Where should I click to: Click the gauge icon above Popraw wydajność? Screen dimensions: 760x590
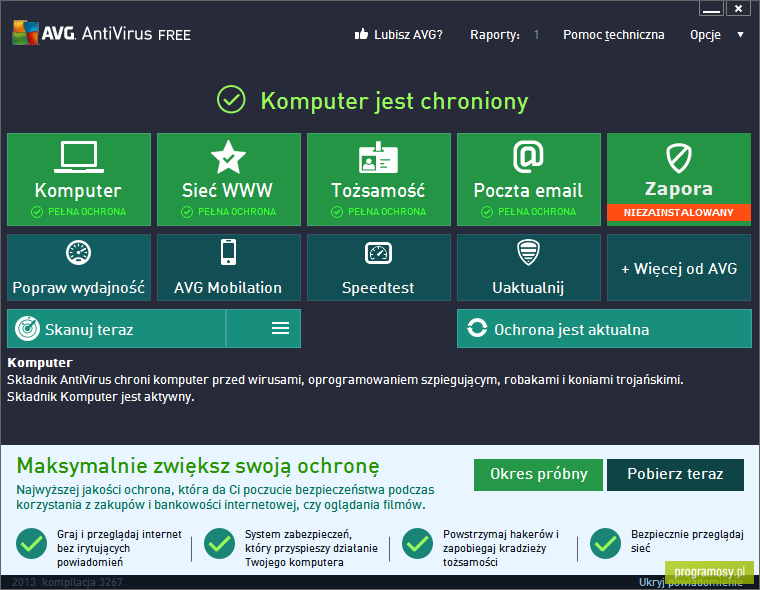coord(79,253)
